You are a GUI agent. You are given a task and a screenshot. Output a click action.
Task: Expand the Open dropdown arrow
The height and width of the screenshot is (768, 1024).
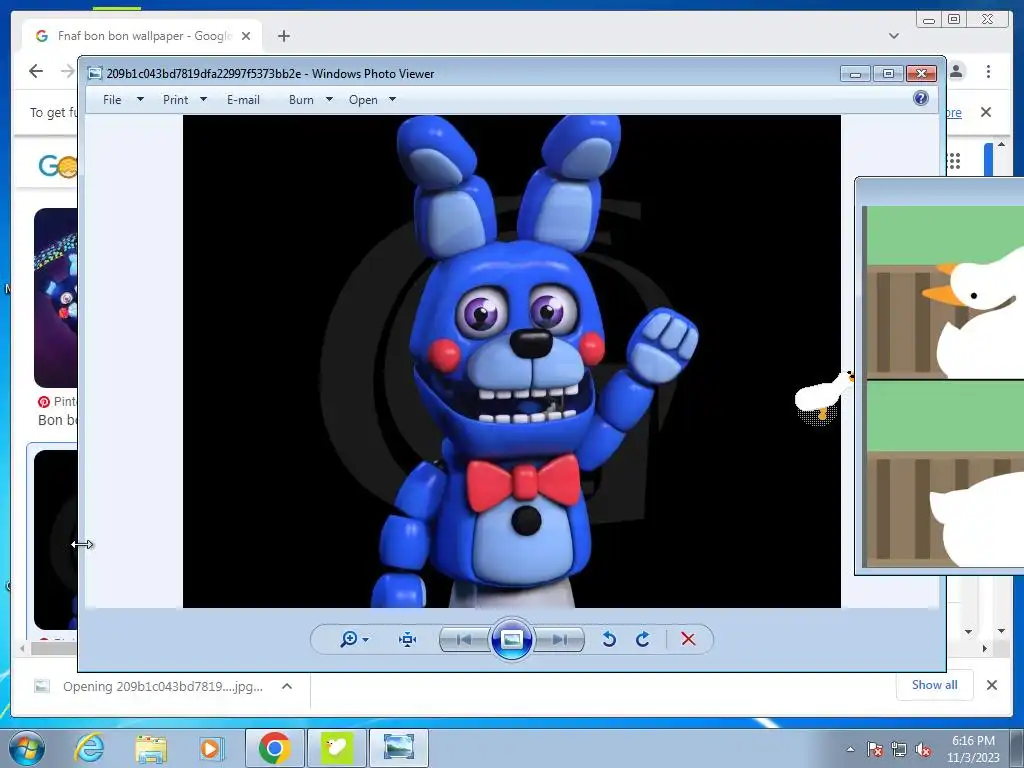pos(392,99)
